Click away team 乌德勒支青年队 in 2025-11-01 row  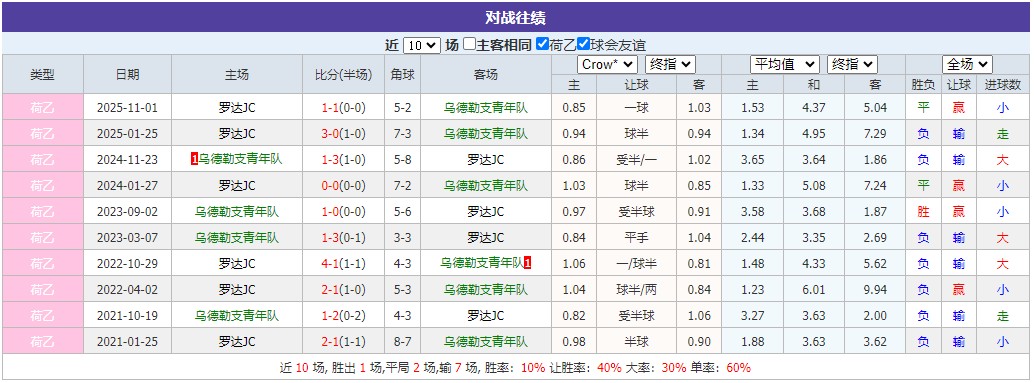(486, 107)
